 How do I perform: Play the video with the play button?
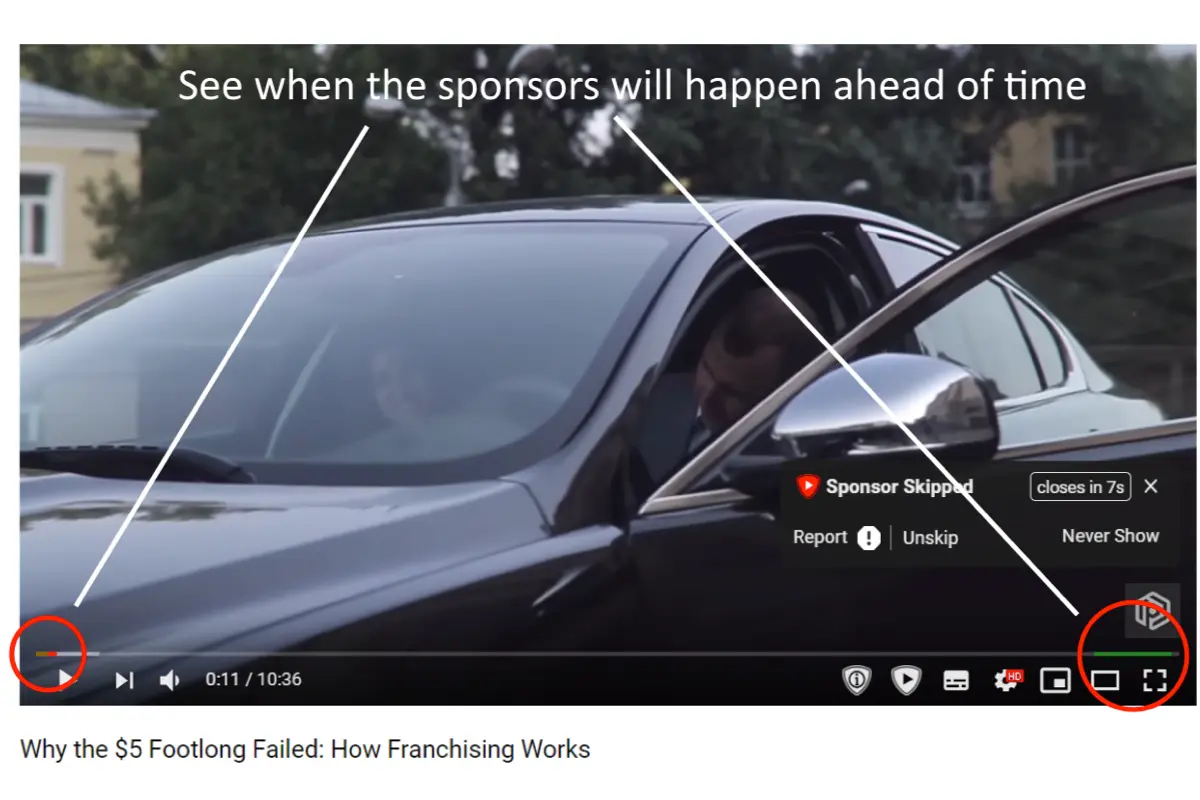point(65,680)
